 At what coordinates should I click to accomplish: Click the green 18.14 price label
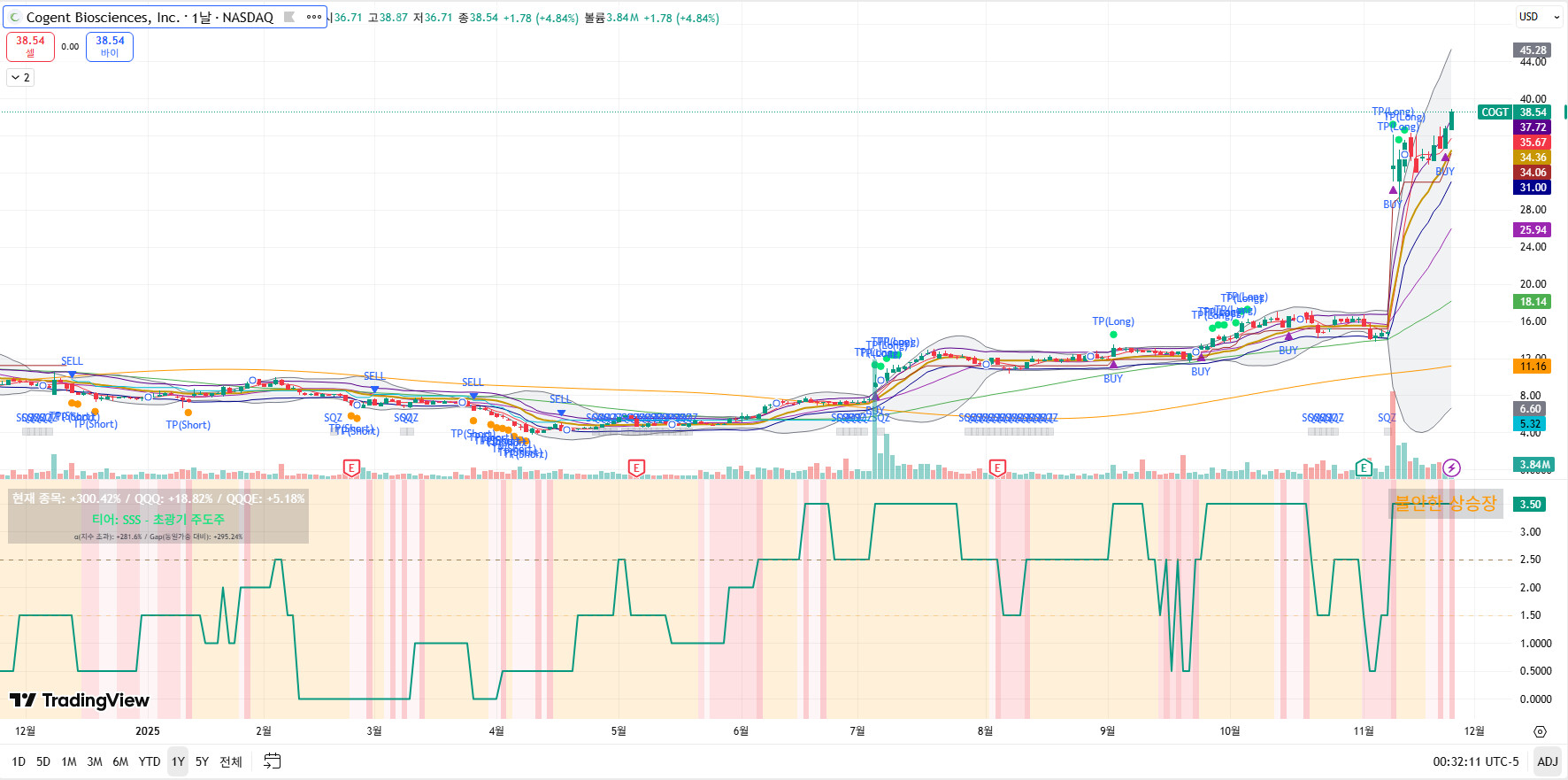(1533, 302)
